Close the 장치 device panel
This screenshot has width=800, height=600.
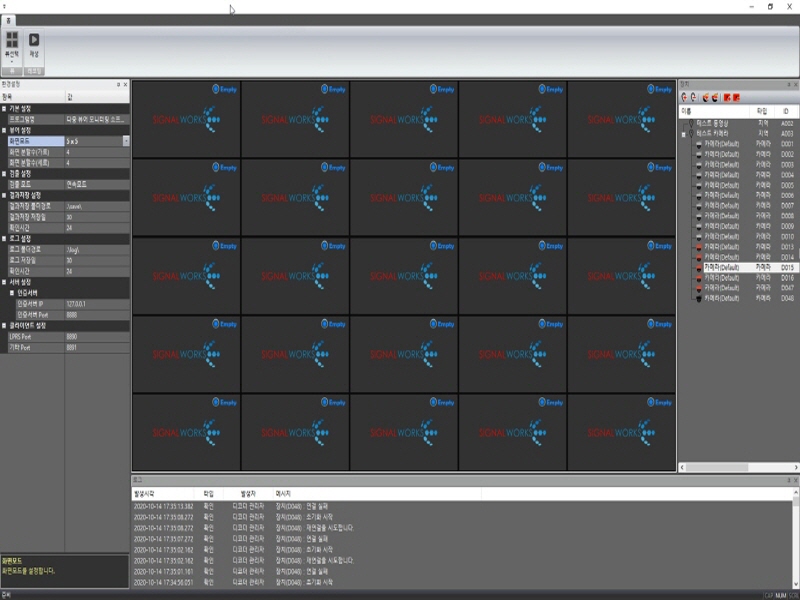(x=795, y=85)
